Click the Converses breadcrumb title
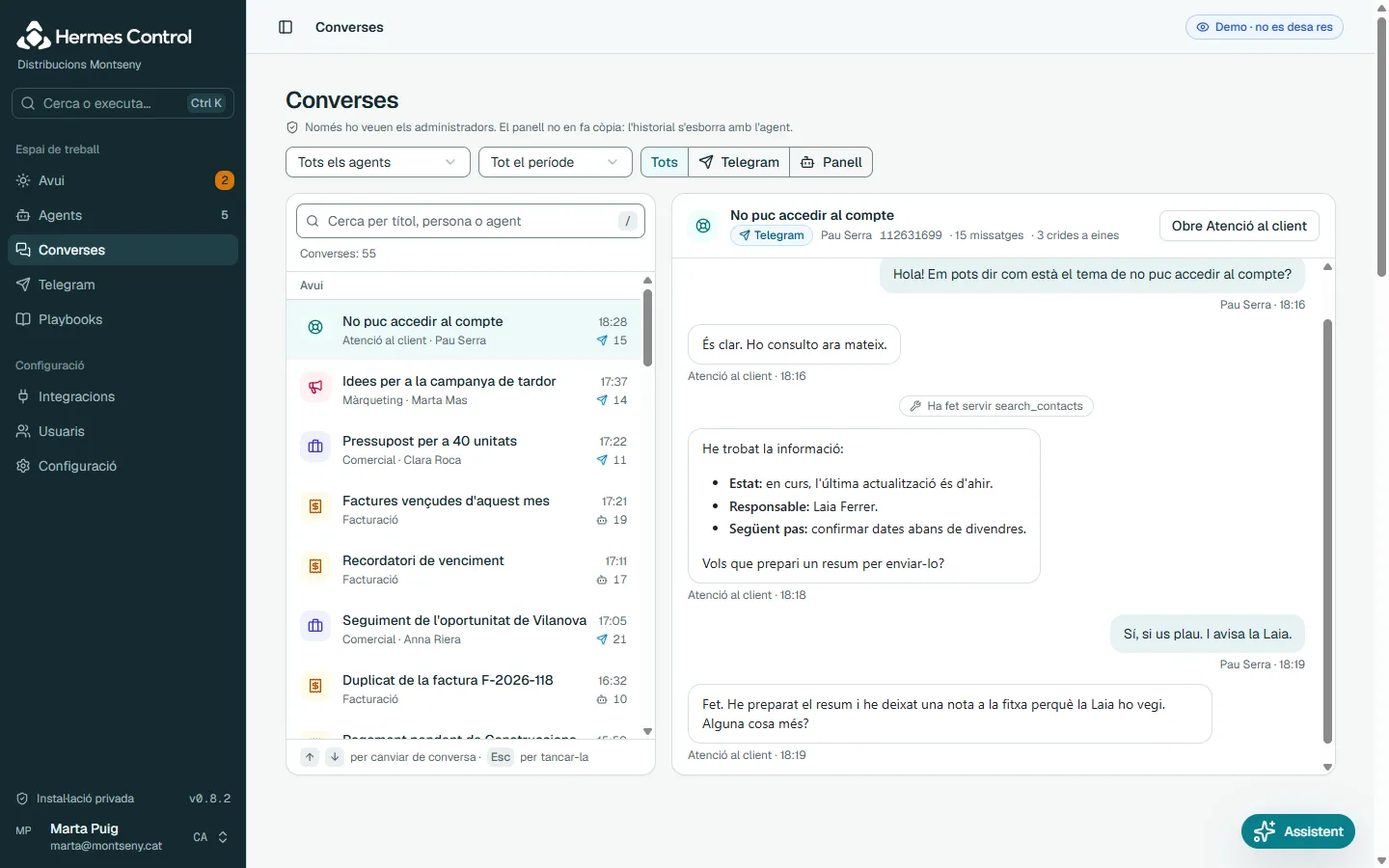1389x868 pixels. tap(349, 27)
